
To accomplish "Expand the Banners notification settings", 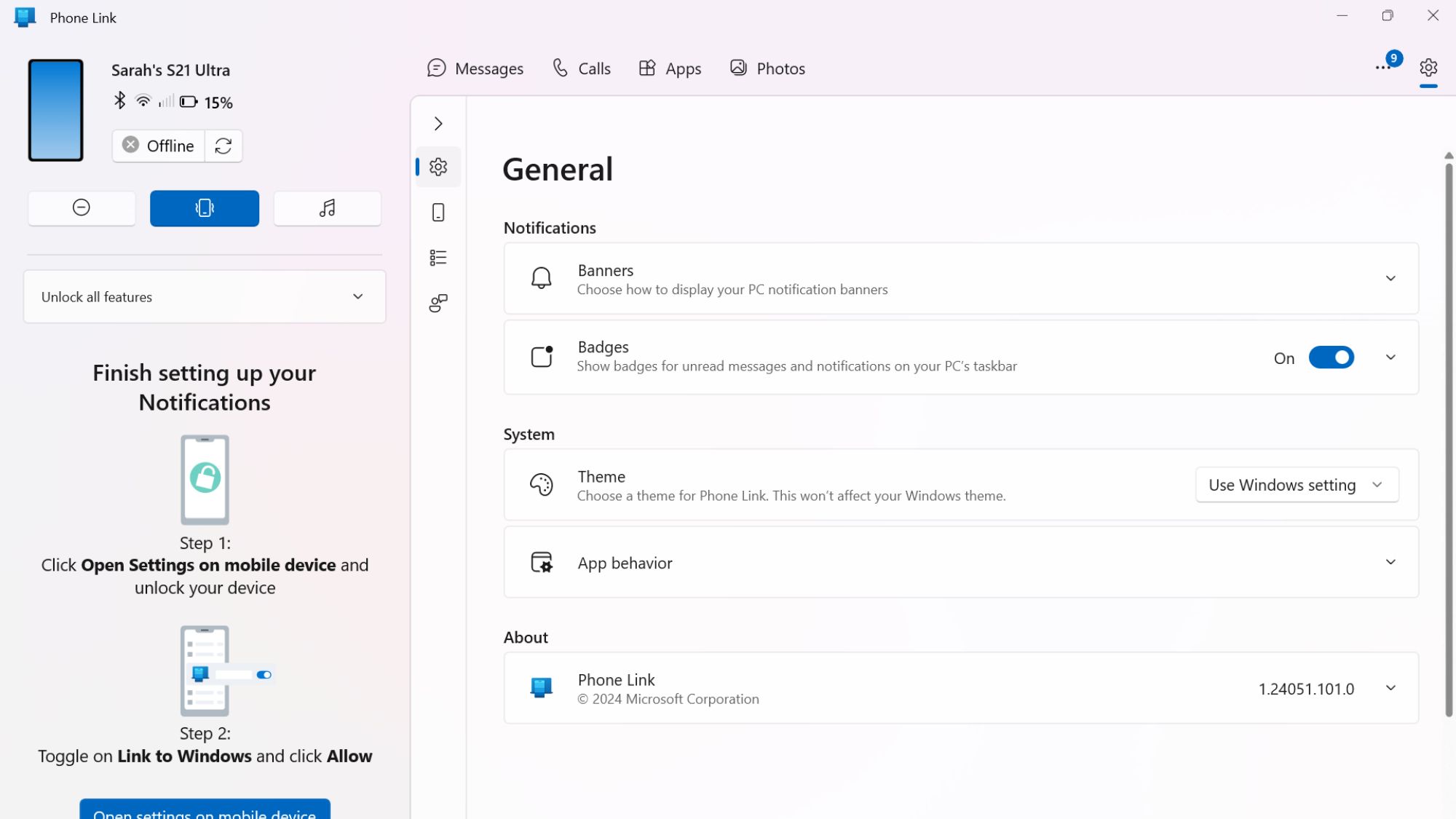I will (x=1391, y=279).
